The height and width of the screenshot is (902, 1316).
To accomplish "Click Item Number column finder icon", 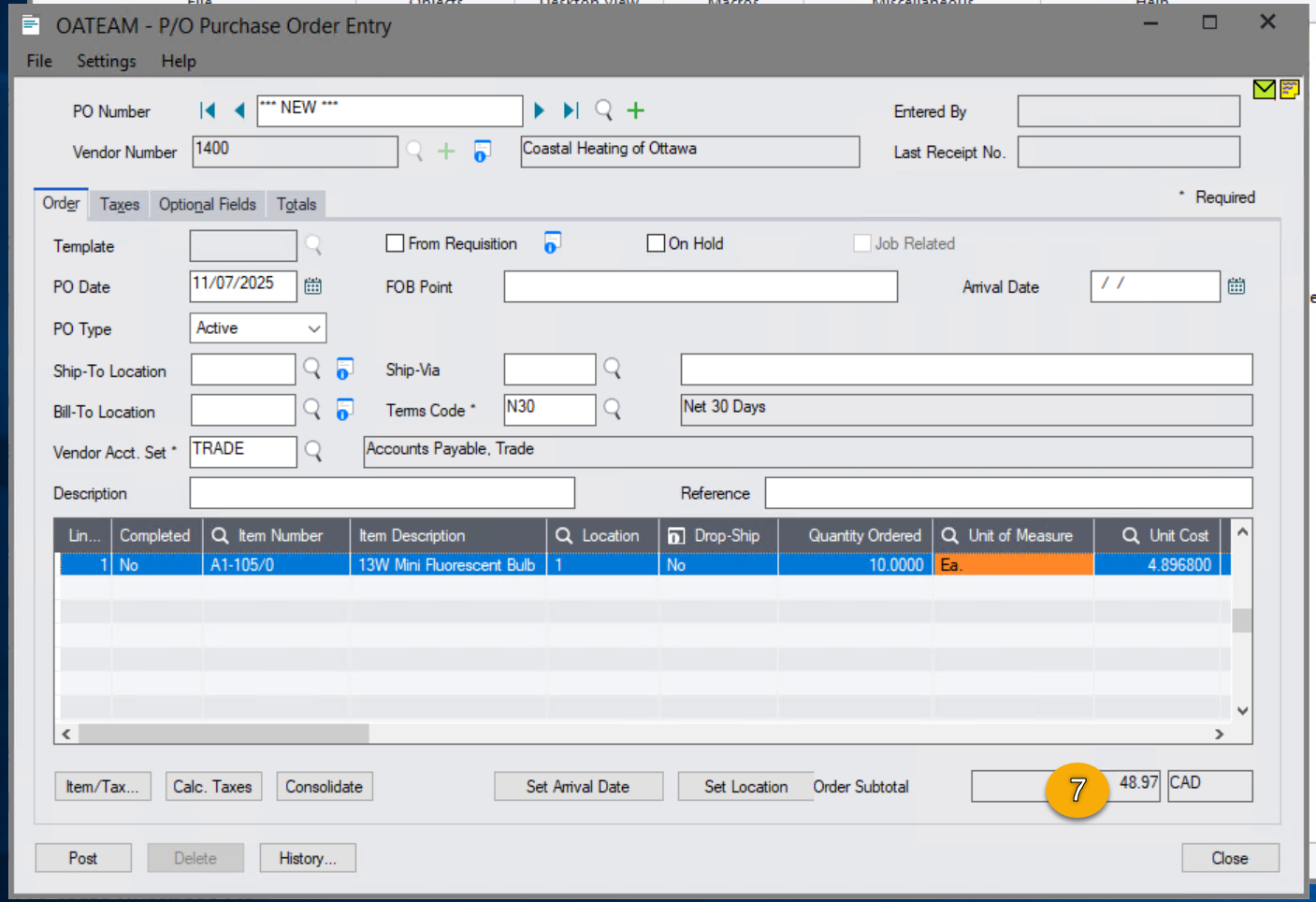I will point(221,535).
